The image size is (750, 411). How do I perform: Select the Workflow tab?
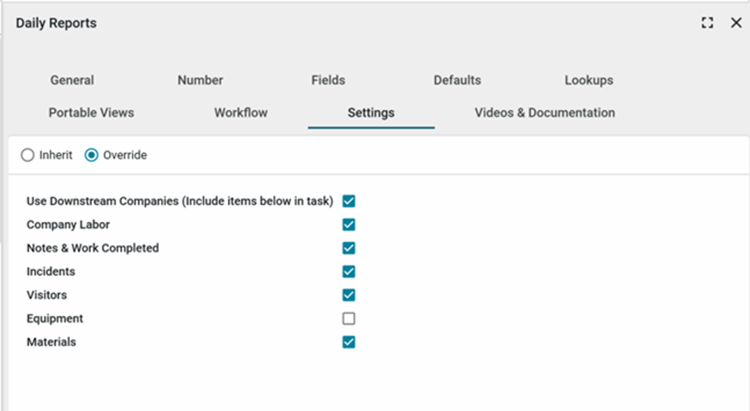[241, 113]
